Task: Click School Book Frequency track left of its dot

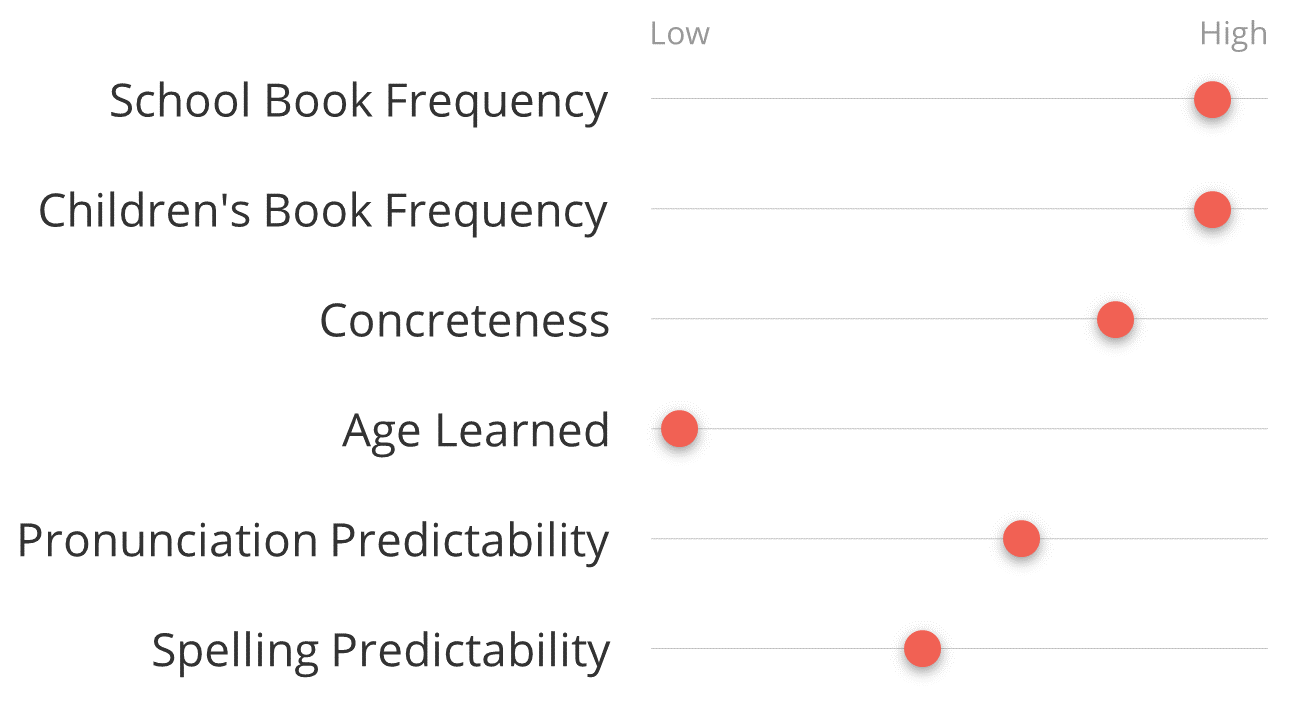Action: pyautogui.click(x=922, y=99)
